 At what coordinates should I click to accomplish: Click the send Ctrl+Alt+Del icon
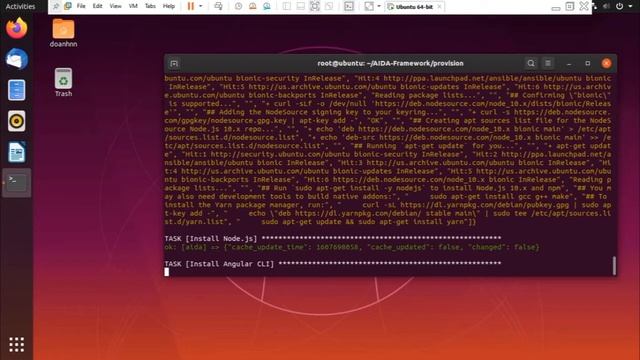(218, 6)
